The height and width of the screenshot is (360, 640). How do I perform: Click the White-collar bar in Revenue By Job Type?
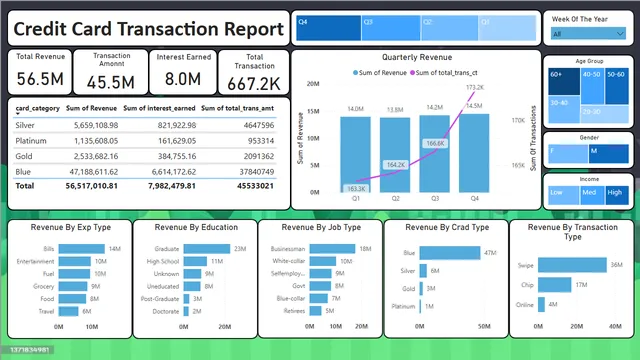coord(322,261)
